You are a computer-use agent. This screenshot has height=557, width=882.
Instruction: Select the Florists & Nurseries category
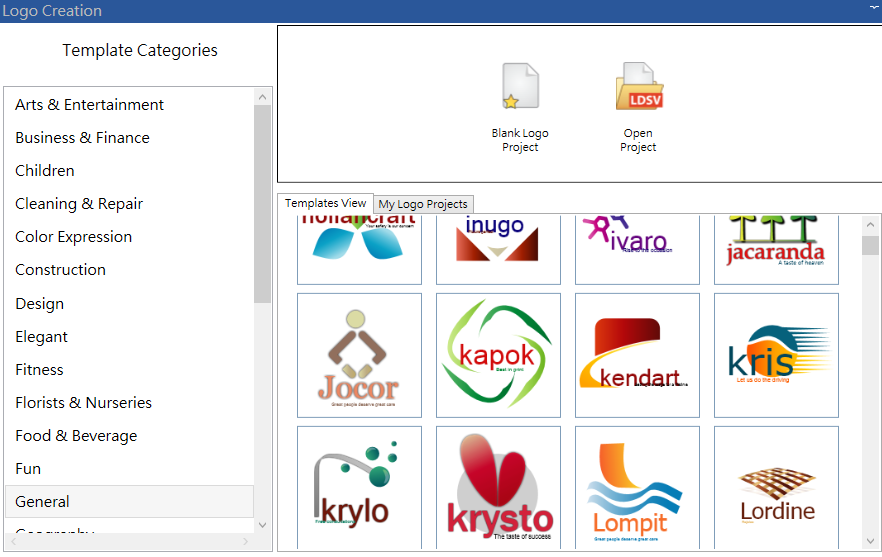click(x=83, y=403)
